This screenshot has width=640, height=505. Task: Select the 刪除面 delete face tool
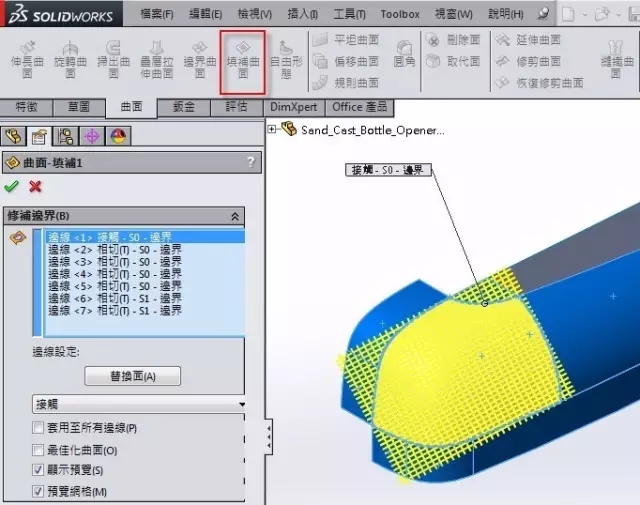click(453, 40)
